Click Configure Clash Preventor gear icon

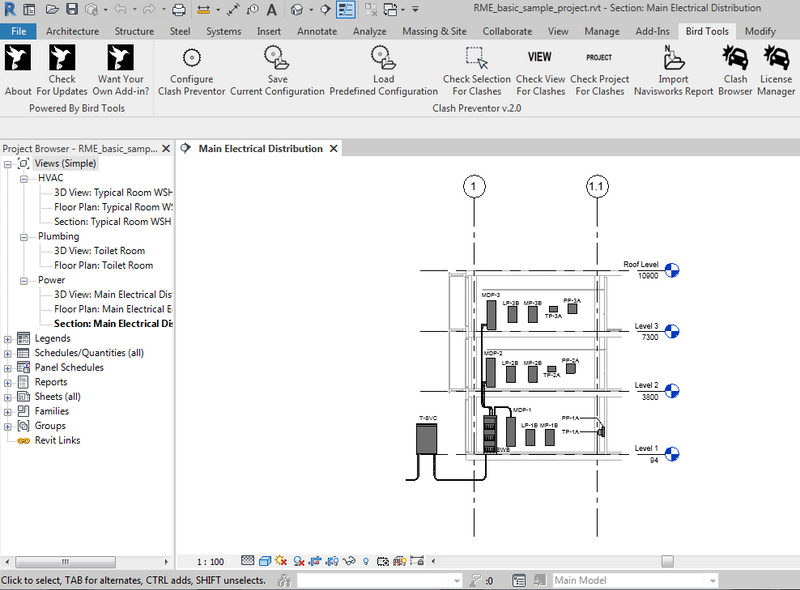[x=191, y=58]
